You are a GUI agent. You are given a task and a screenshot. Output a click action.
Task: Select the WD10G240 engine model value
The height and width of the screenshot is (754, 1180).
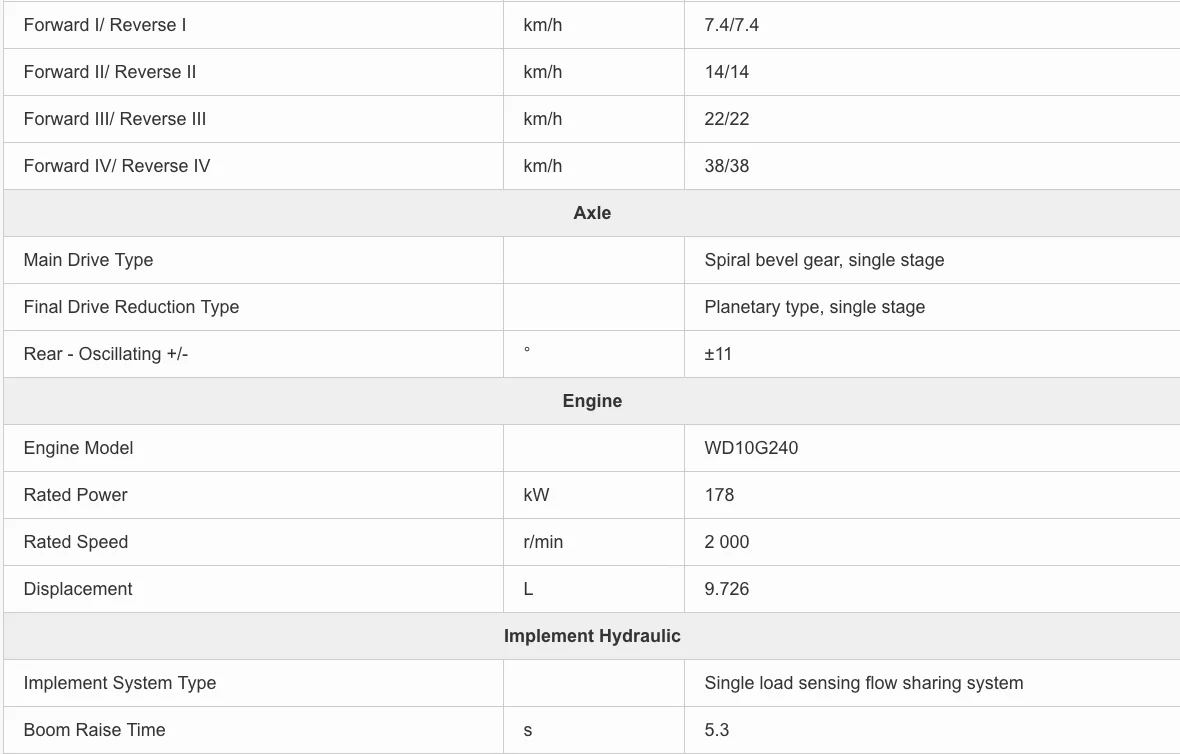(x=751, y=448)
